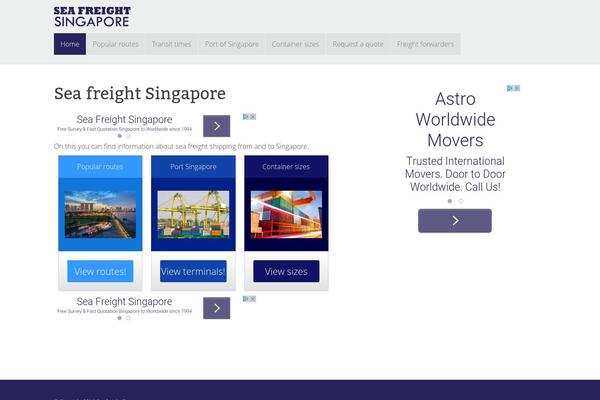Click the Popular routes card header
Screen dimensions: 600x400
(x=100, y=167)
